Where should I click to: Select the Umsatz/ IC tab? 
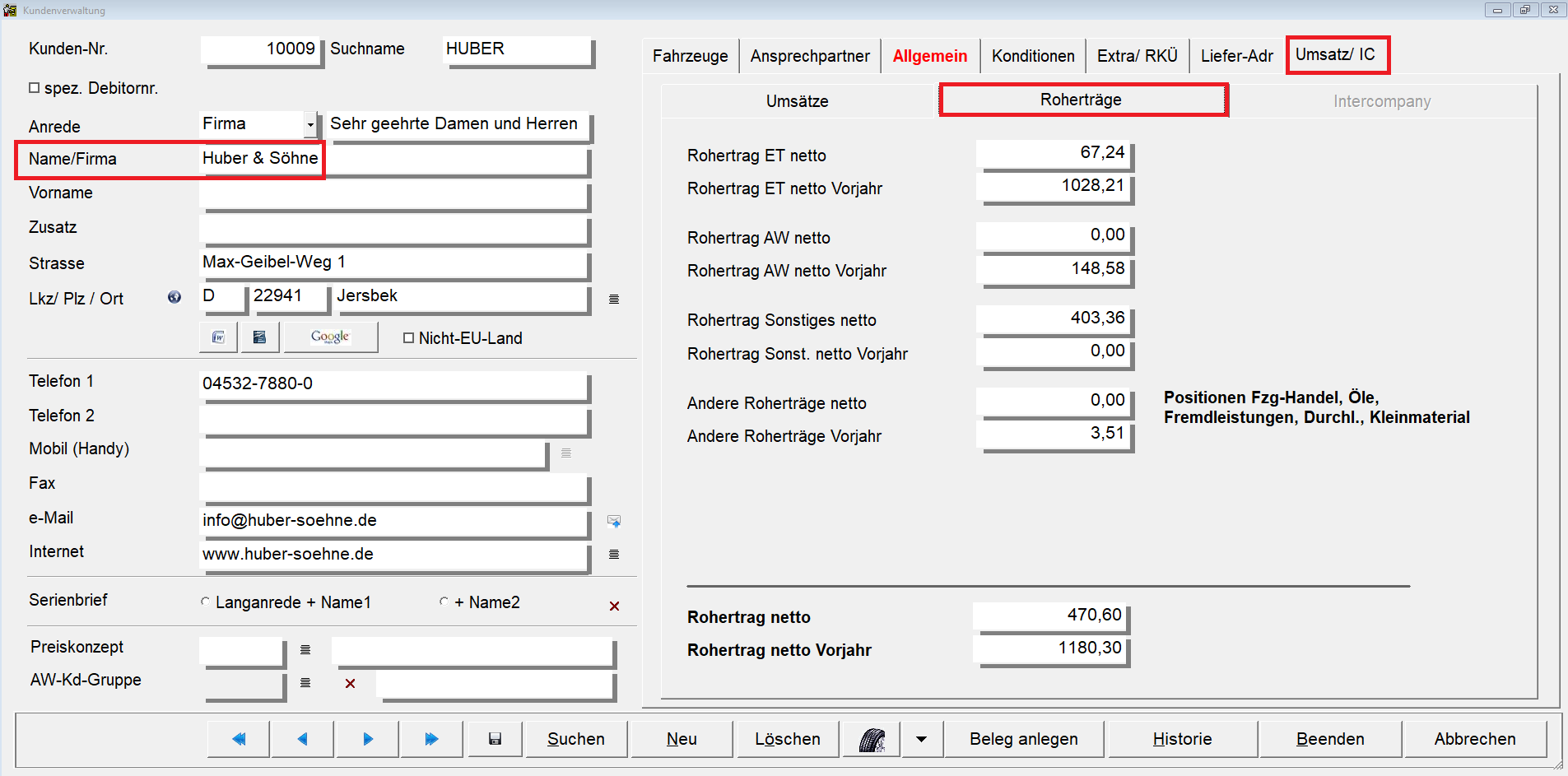pyautogui.click(x=1336, y=54)
